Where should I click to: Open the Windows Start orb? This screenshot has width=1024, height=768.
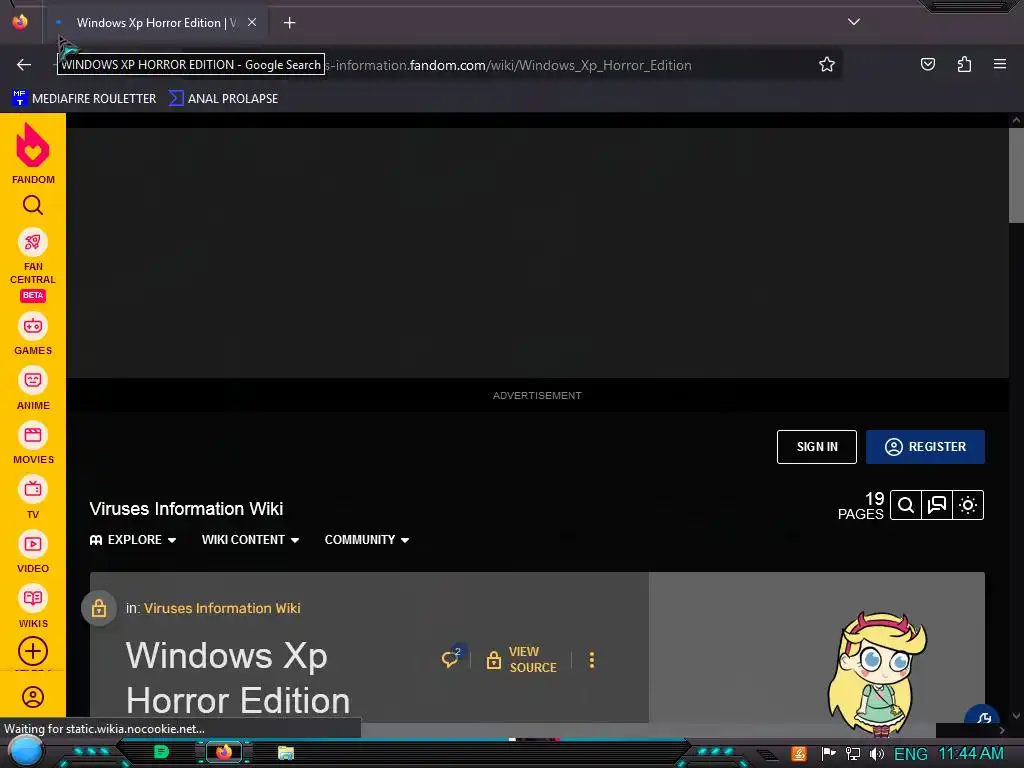25,751
